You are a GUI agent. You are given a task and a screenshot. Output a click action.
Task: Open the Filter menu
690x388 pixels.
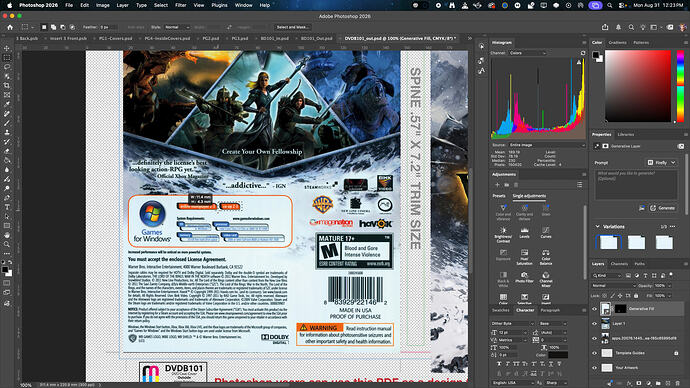[x=180, y=5]
